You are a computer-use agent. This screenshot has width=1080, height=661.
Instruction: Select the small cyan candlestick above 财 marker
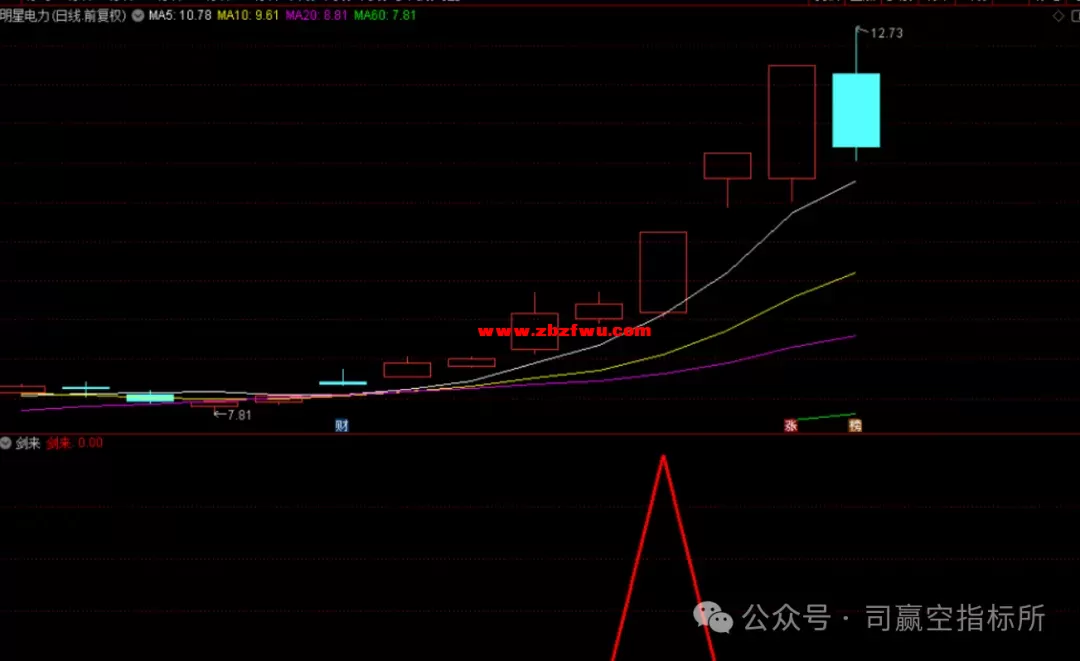(x=343, y=382)
